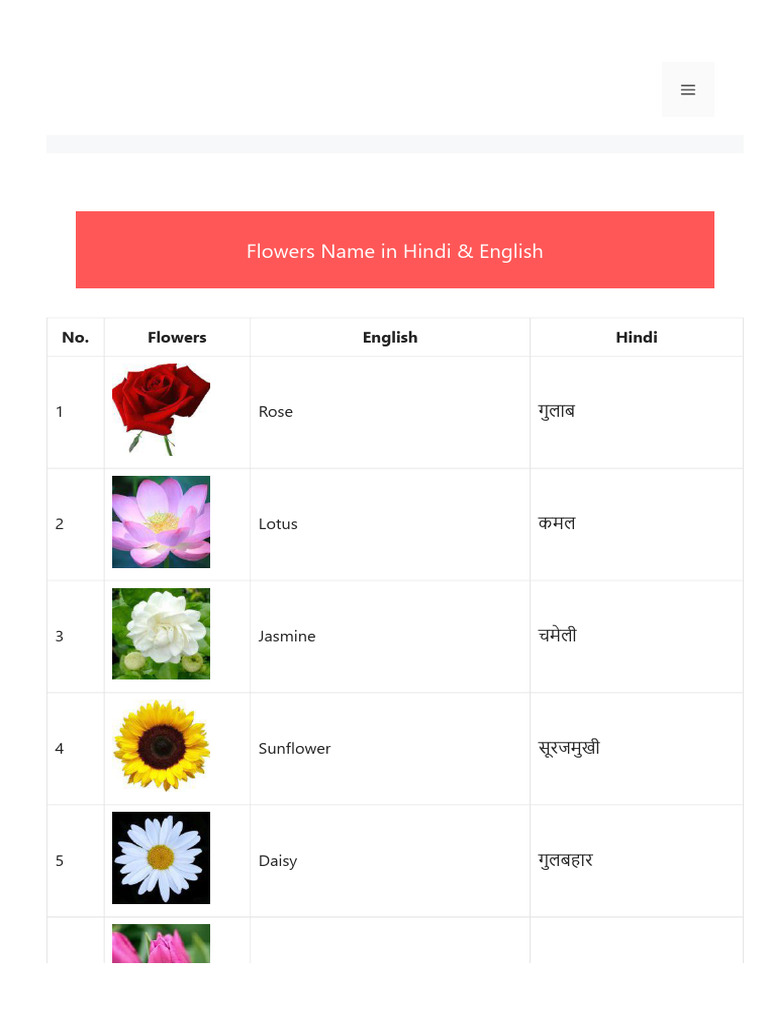Click the Hindi word गुलाब
Screen dimensions: 768x1024
coord(556,411)
